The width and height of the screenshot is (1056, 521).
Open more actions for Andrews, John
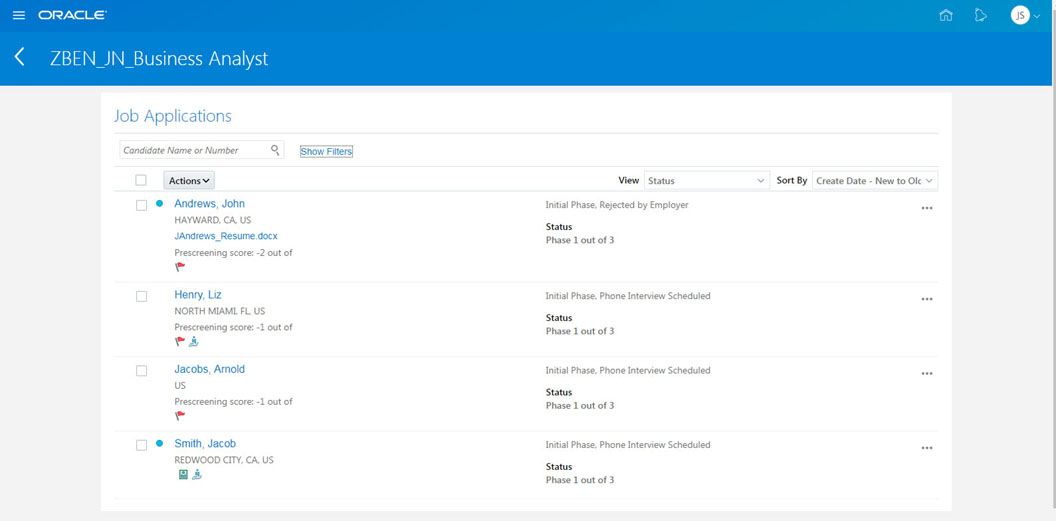coord(927,208)
